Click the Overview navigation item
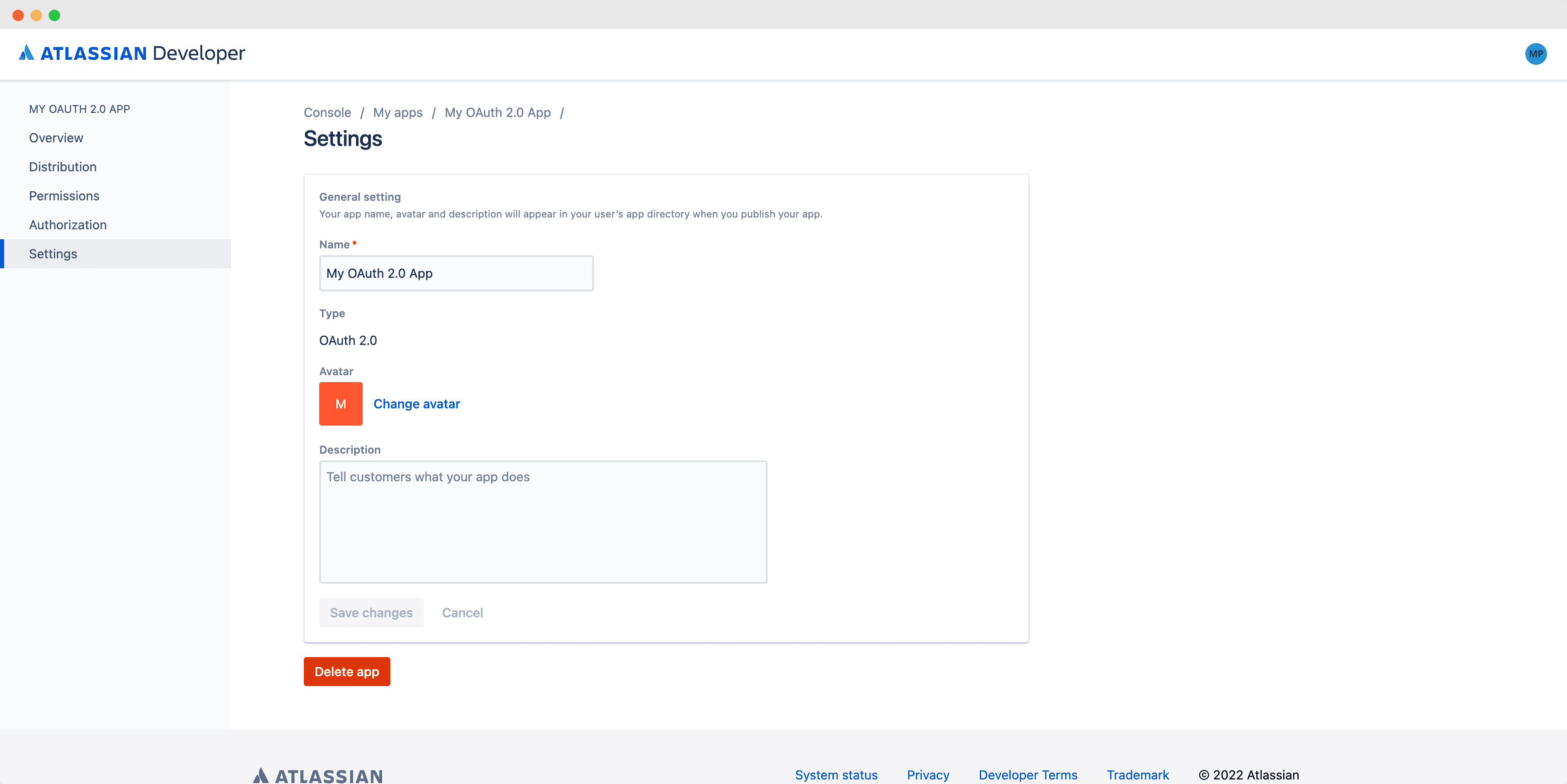 (57, 137)
